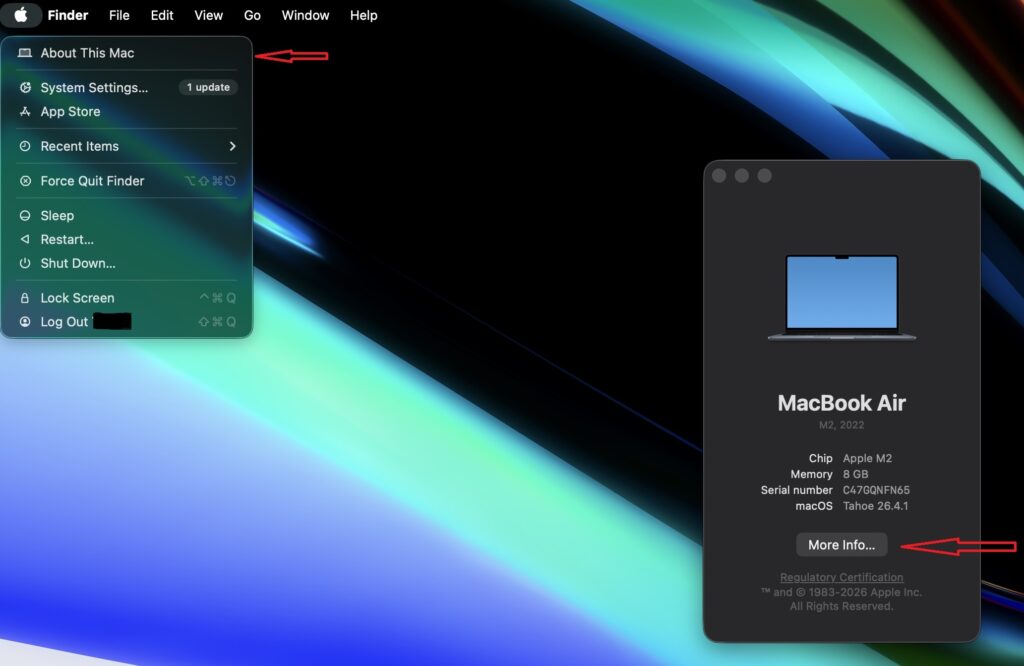
Task: Click the Memory label in About window
Action: [x=811, y=474]
